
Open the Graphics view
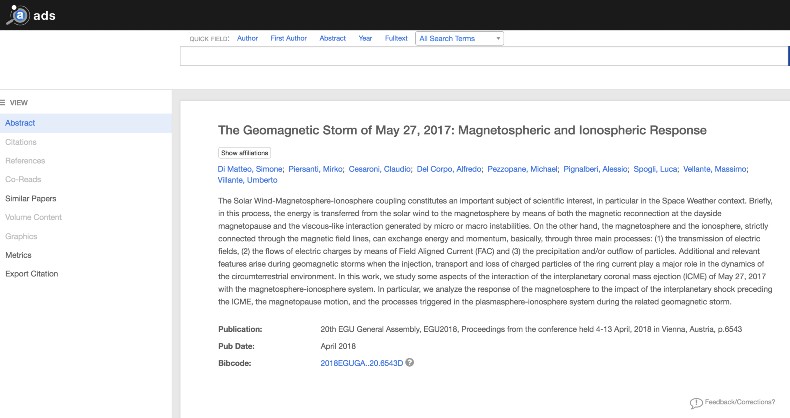click(21, 236)
